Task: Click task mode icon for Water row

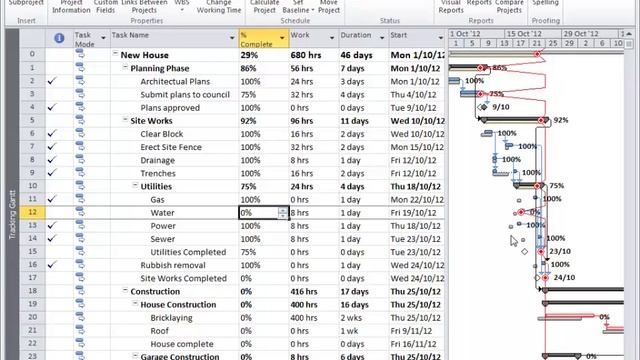Action: (x=80, y=212)
